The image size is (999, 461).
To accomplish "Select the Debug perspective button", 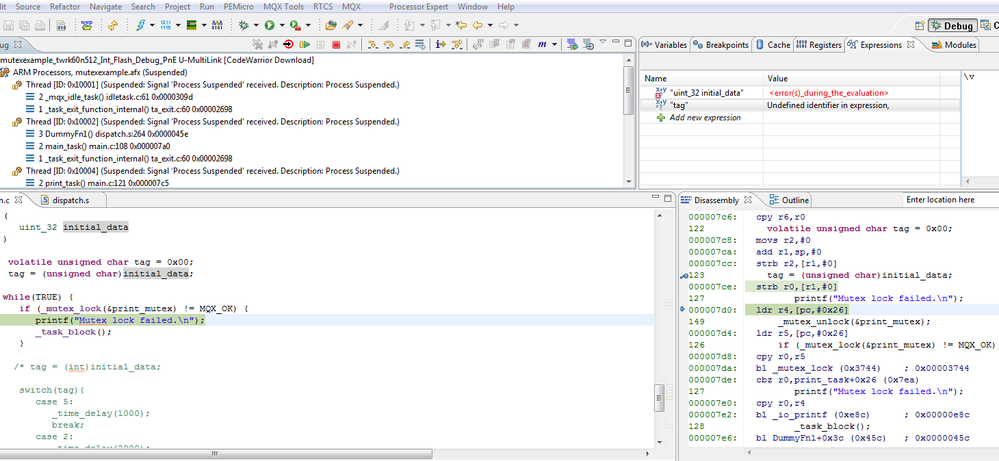I will (x=952, y=25).
